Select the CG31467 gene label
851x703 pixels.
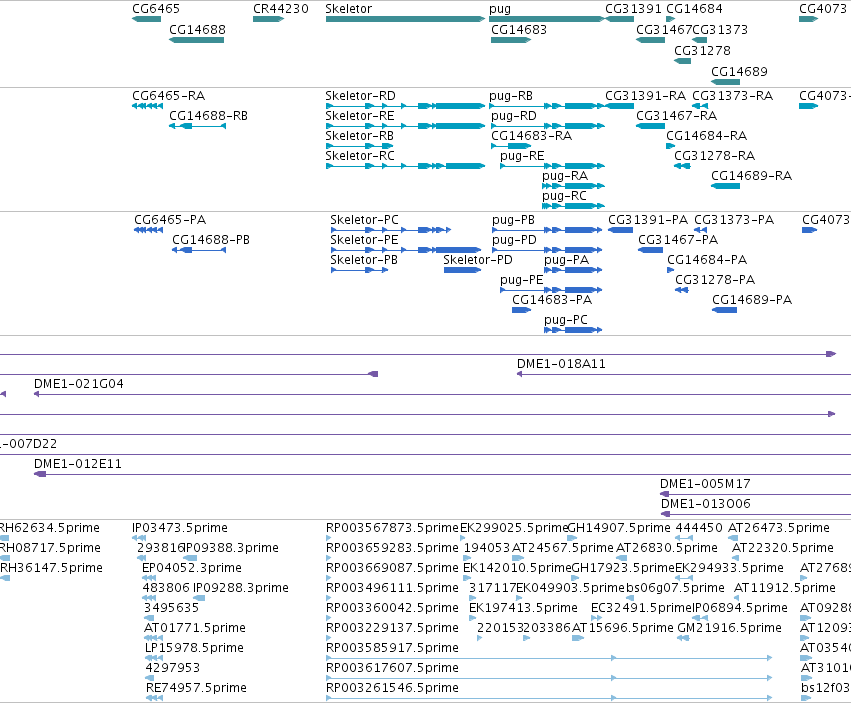pos(663,30)
